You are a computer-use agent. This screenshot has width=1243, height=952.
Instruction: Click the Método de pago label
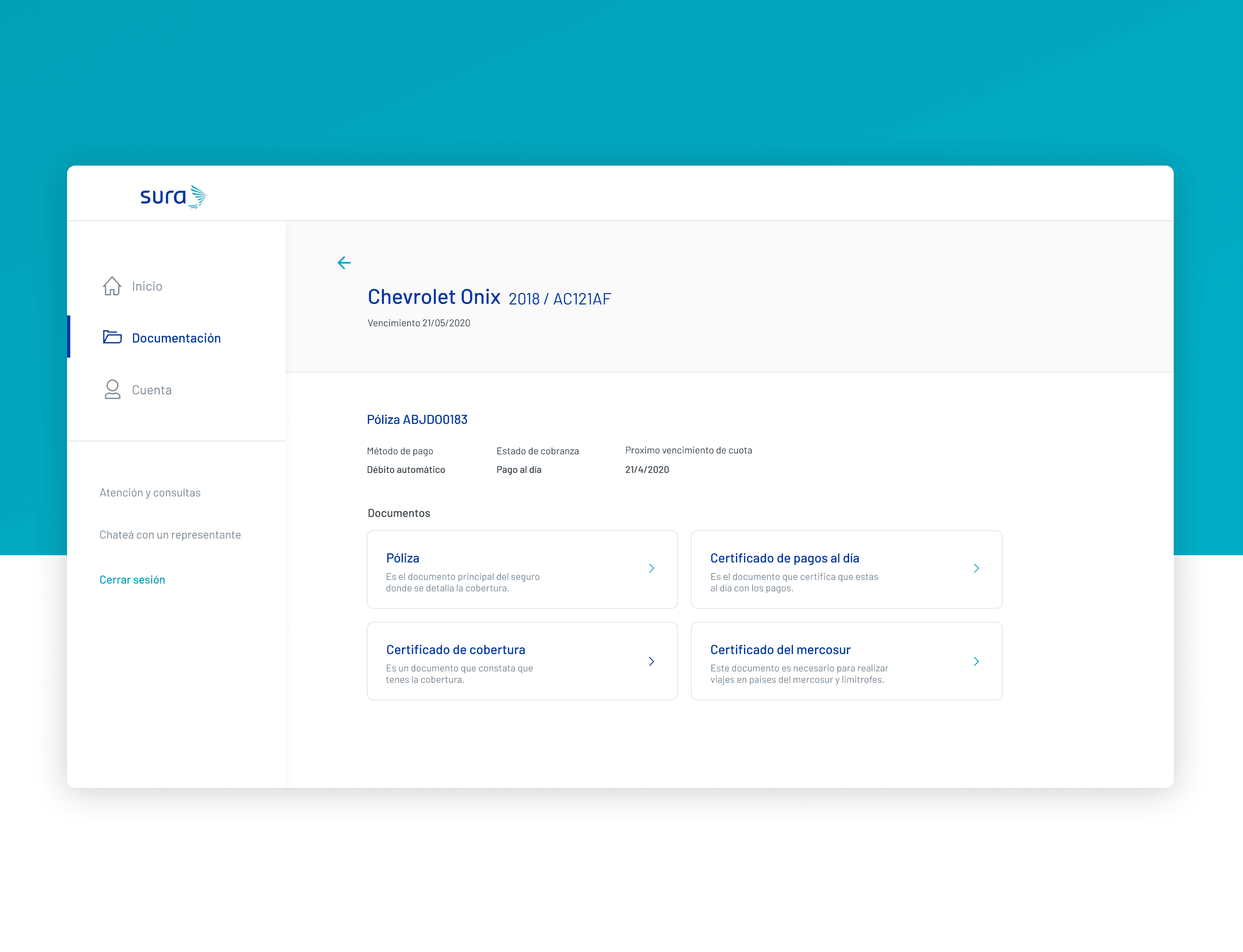tap(400, 451)
